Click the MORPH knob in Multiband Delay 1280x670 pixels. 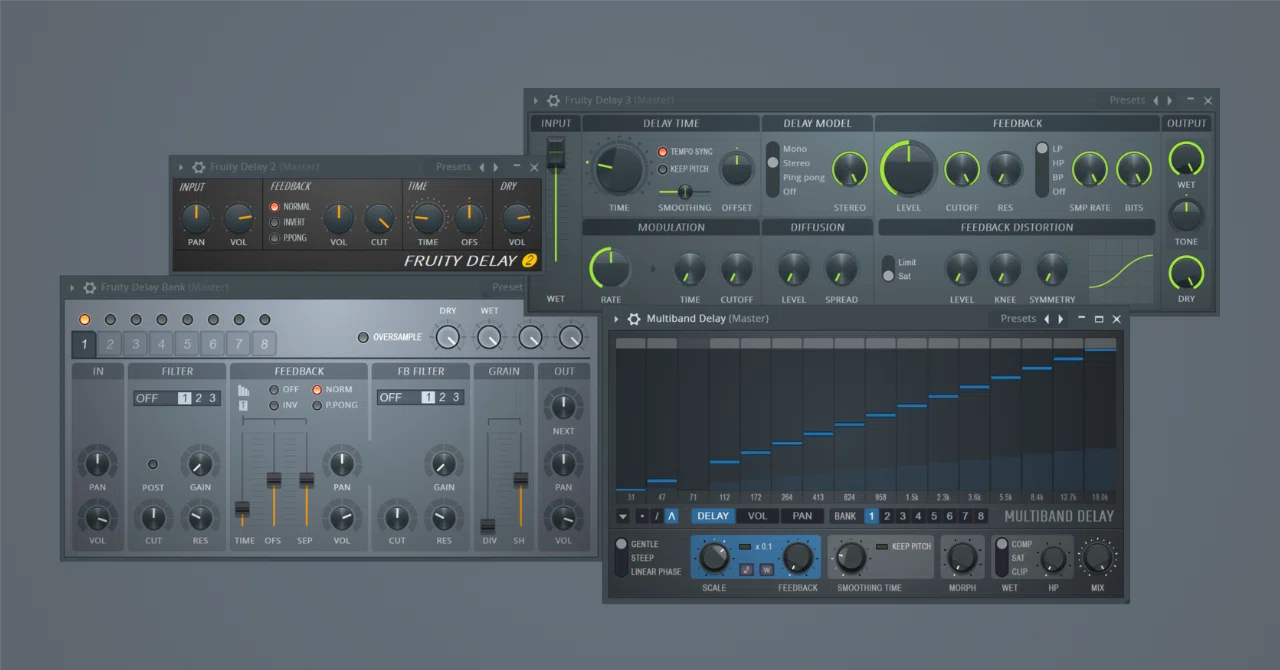click(962, 558)
